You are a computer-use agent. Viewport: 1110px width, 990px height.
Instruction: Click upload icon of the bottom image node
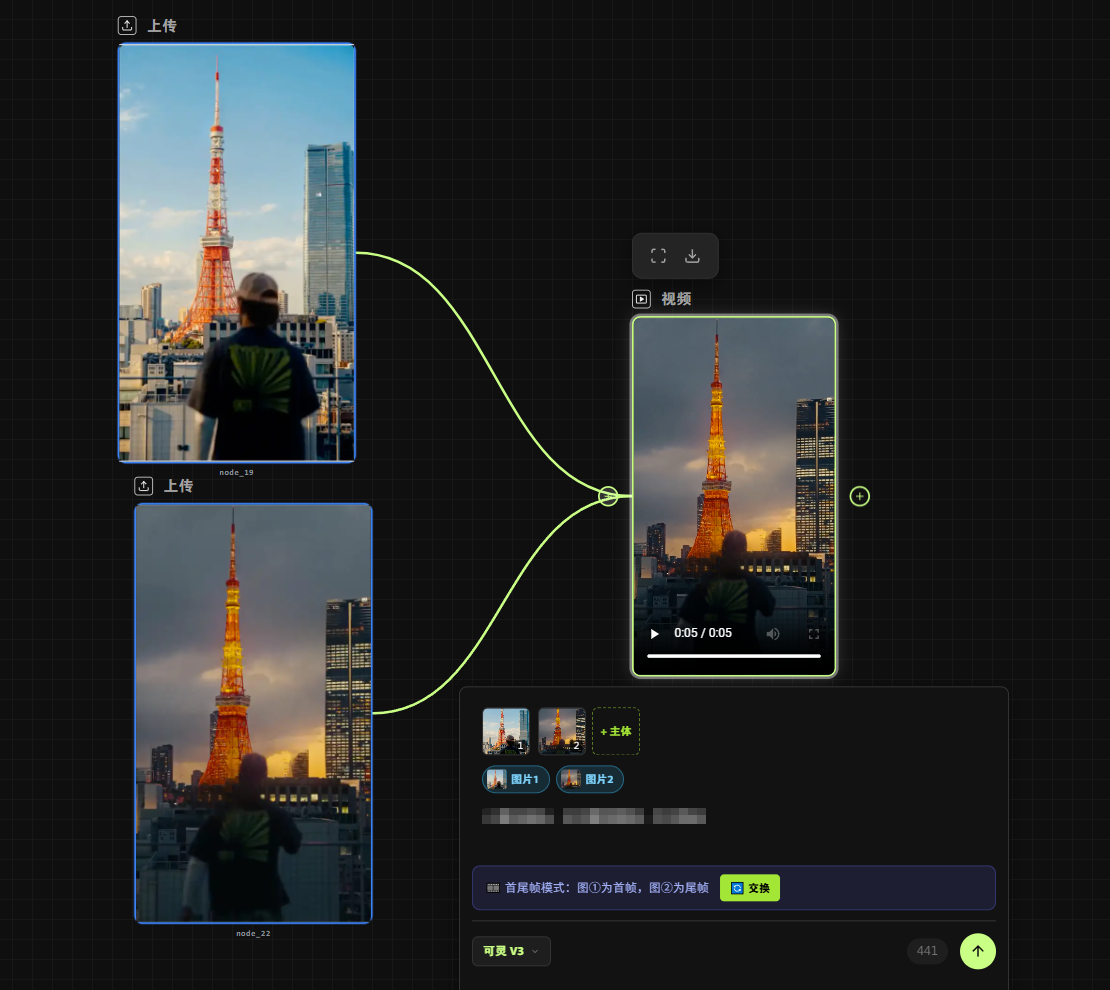click(x=144, y=486)
